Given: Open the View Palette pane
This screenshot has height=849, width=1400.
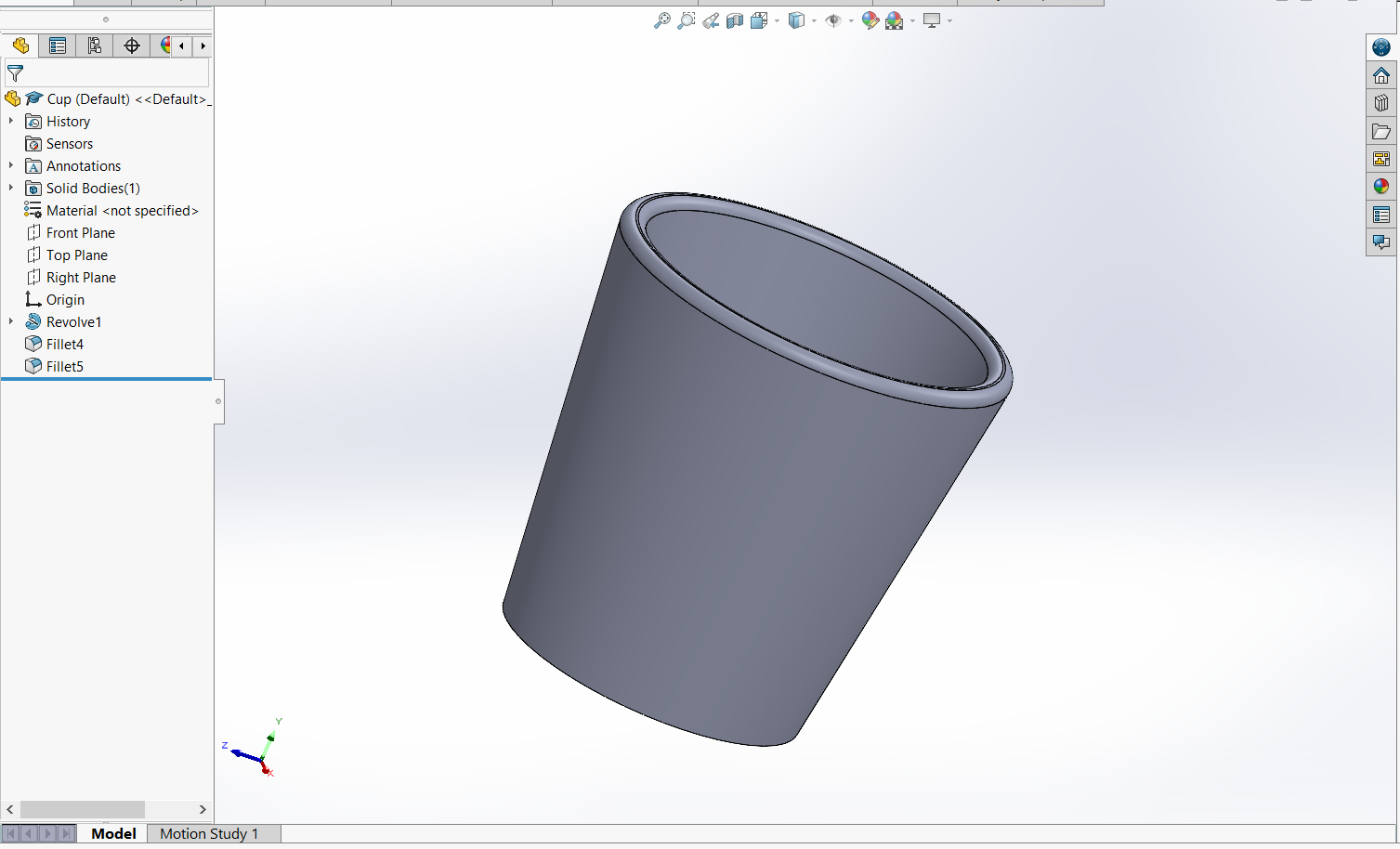Looking at the screenshot, I should click(1381, 159).
